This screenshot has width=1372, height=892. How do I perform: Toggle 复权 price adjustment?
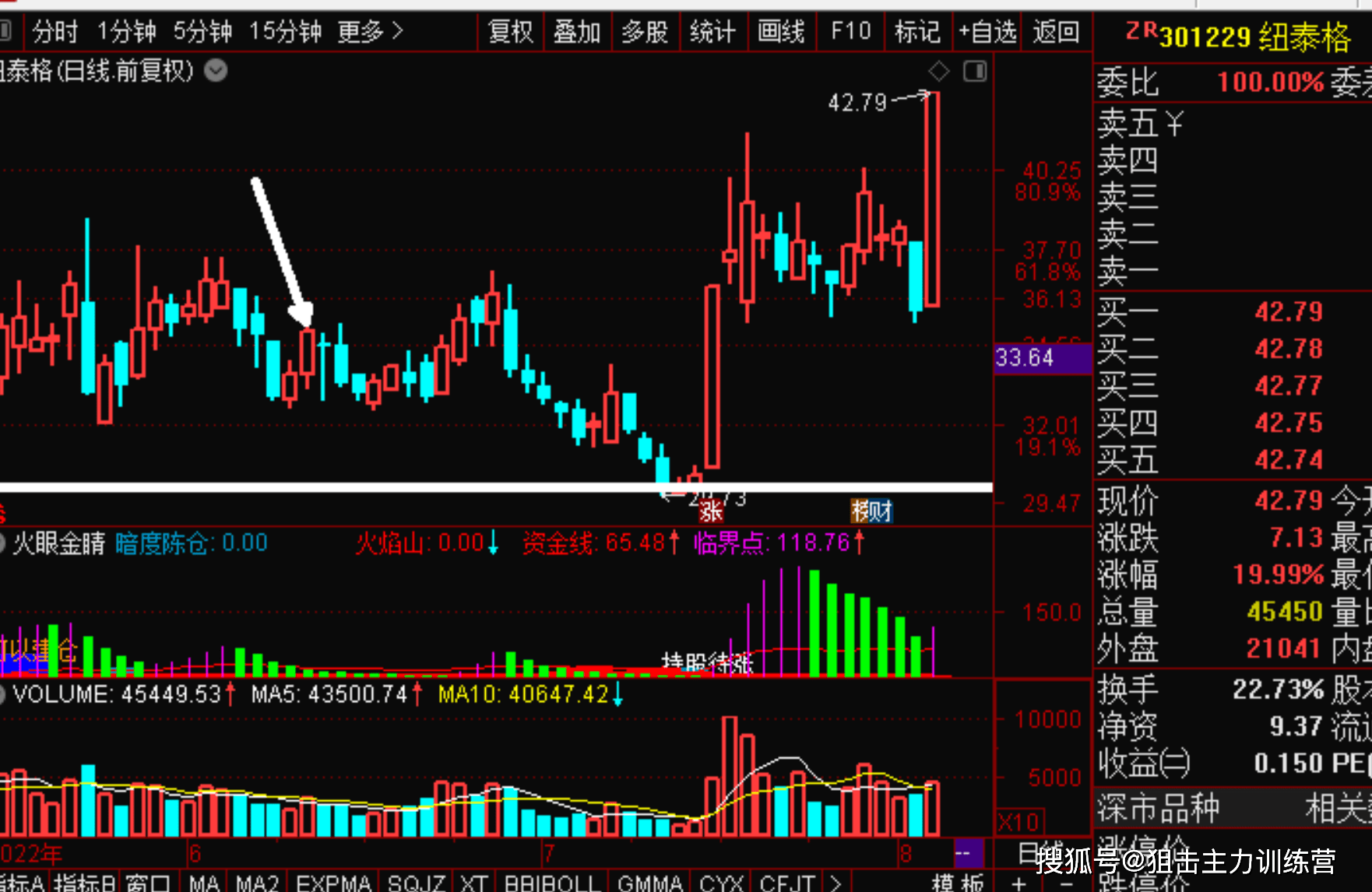pos(510,32)
